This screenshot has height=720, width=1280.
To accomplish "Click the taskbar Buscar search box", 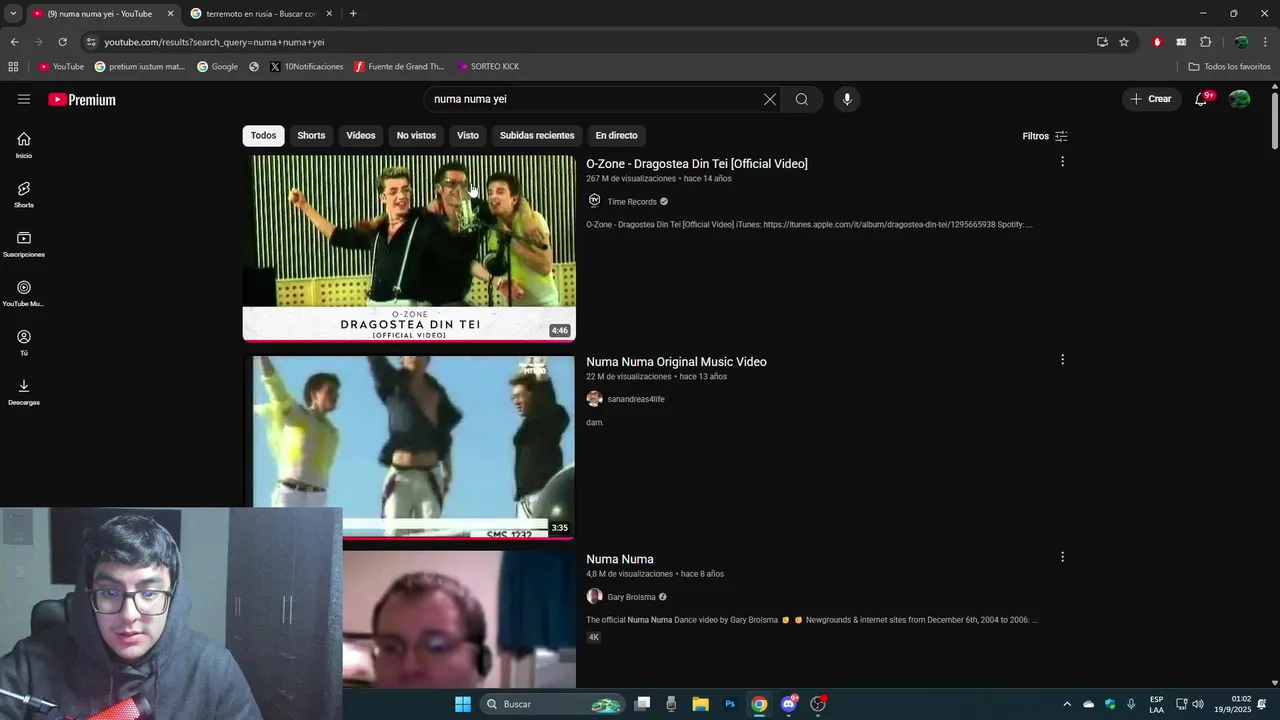I will click(552, 704).
